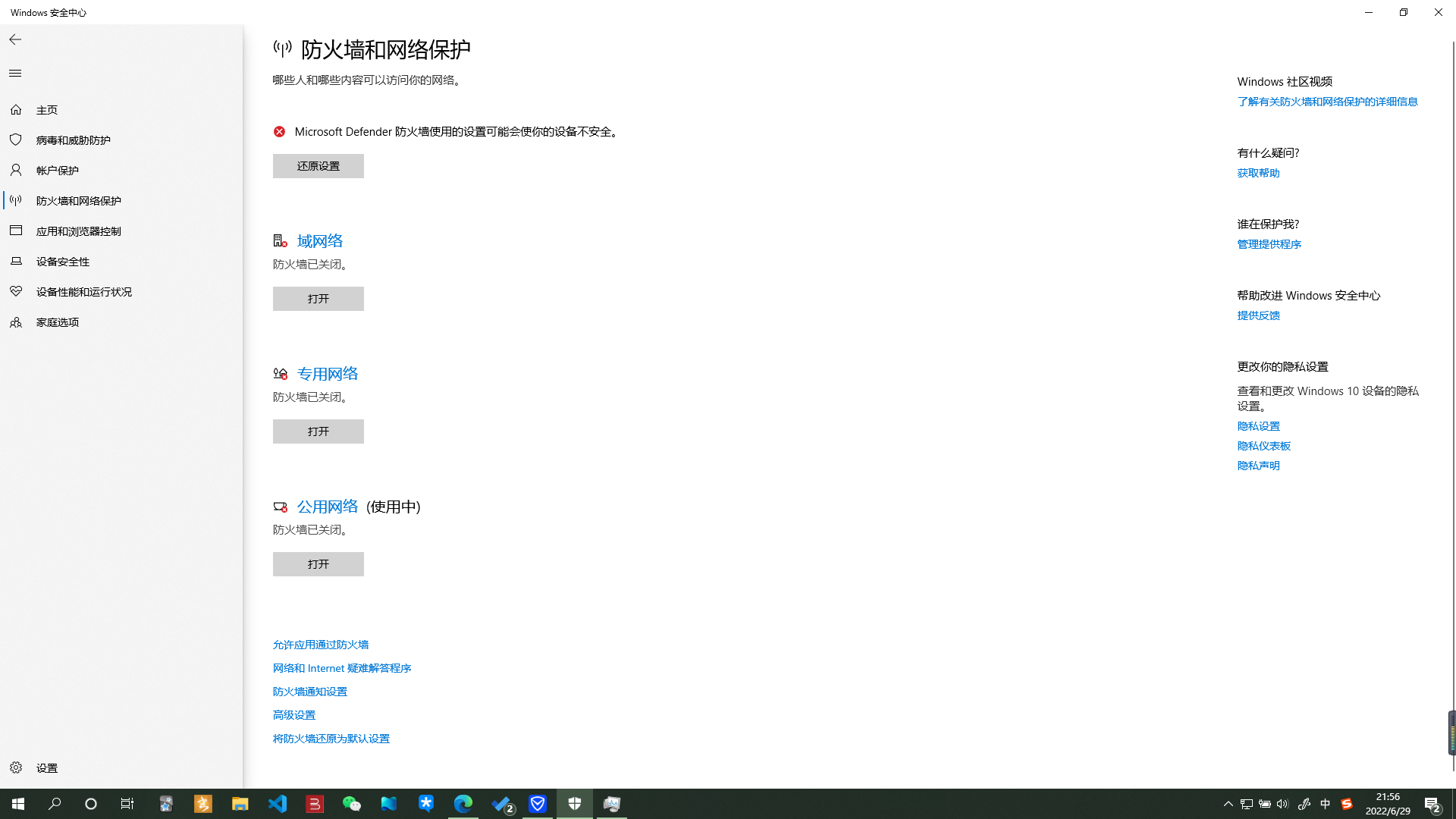1456x819 pixels.
Task: Open 了解有关防火墙和网络保护的详细信息 link
Action: tap(1328, 102)
